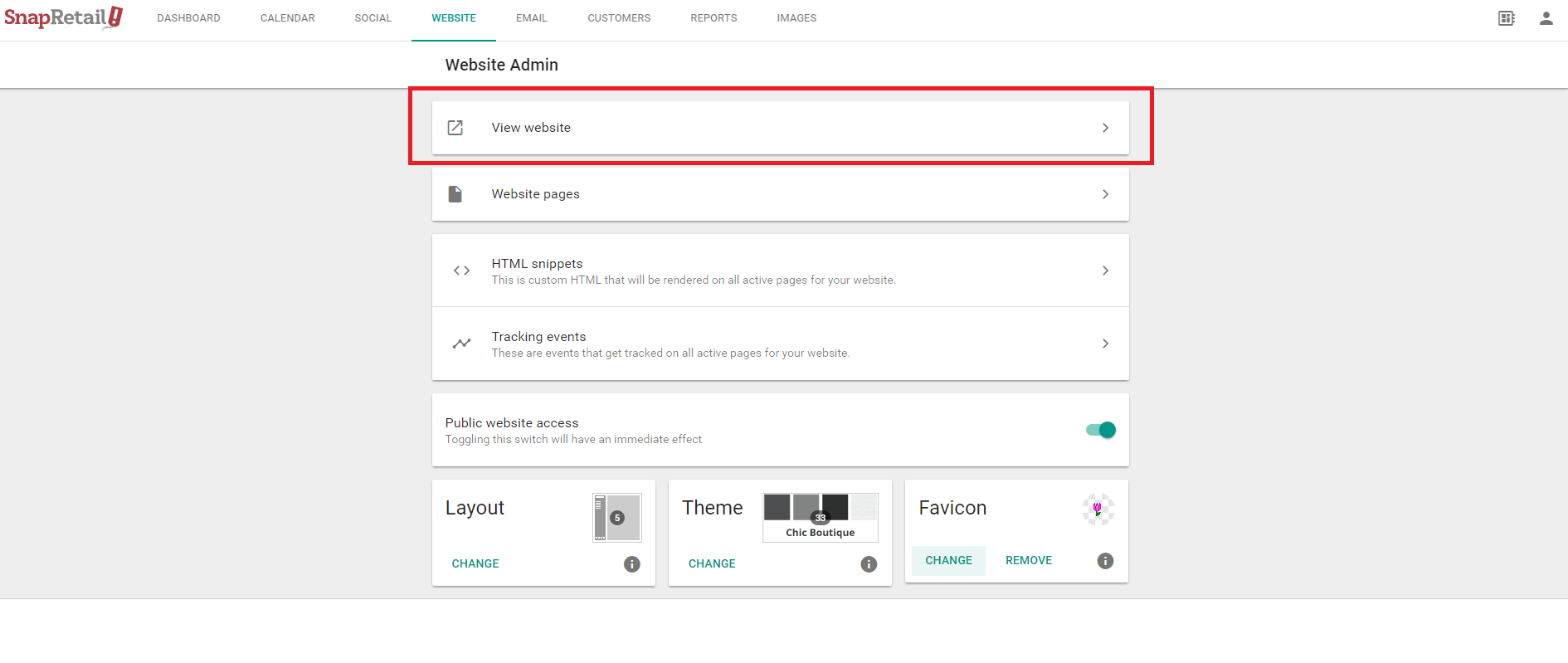Click the SnapRetail logo
Screen dimensions: 1568x663
(63, 17)
